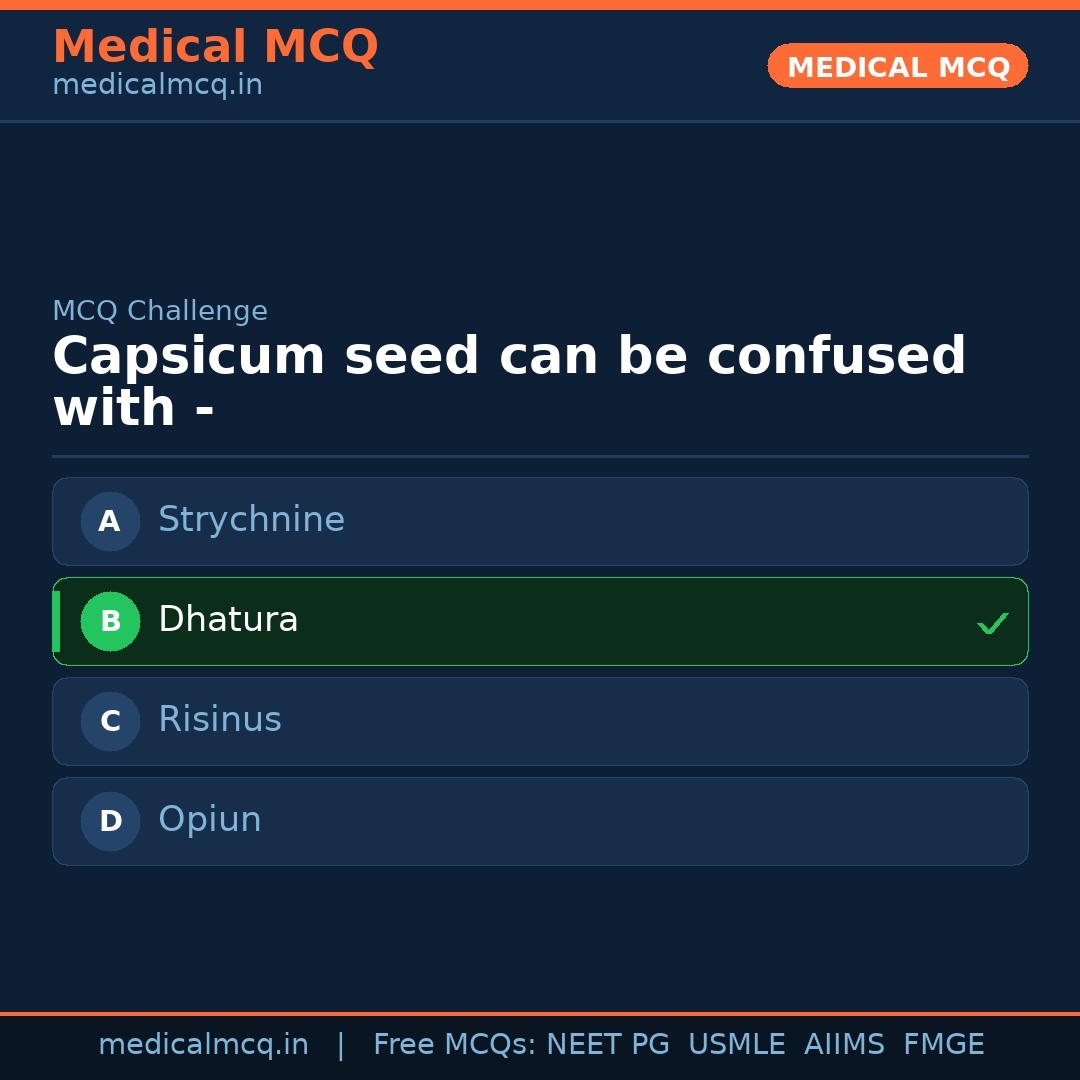Screen dimensions: 1080x1080
Task: Choose the Dhatura answer text
Action: [x=228, y=620]
